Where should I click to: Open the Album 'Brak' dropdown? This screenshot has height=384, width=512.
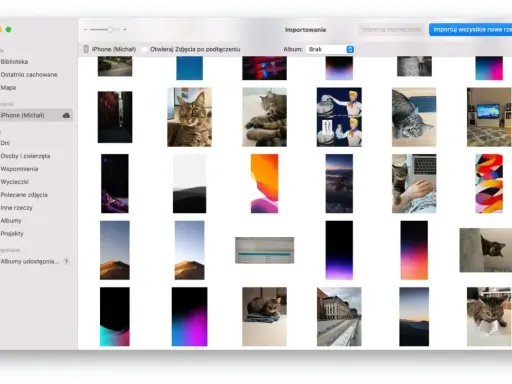(x=330, y=49)
